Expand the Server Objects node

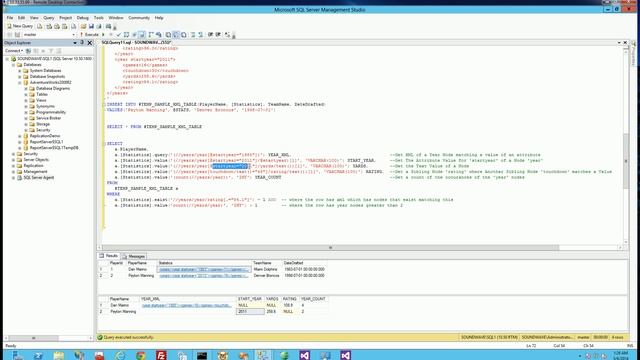click(13, 160)
